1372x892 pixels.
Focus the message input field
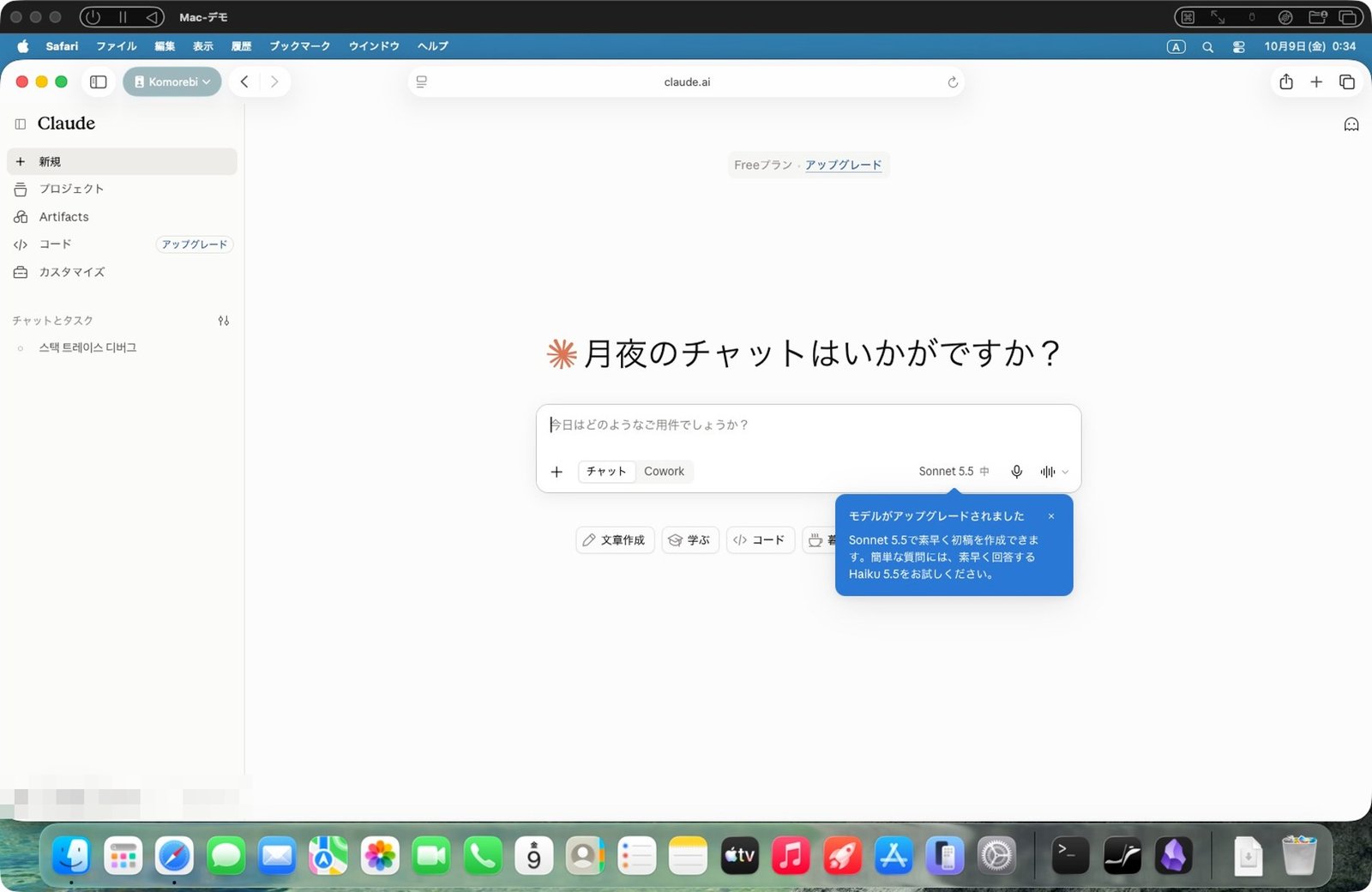[808, 425]
